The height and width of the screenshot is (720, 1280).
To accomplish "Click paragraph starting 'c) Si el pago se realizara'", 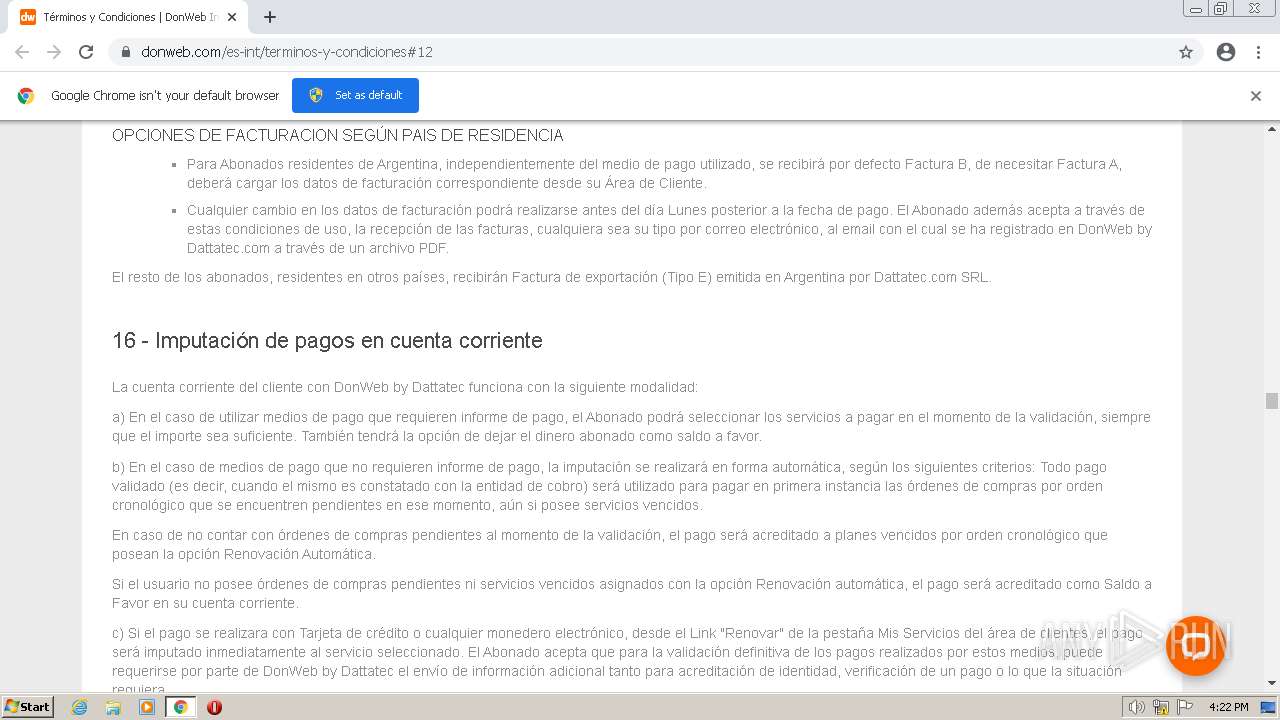I will (627, 661).
